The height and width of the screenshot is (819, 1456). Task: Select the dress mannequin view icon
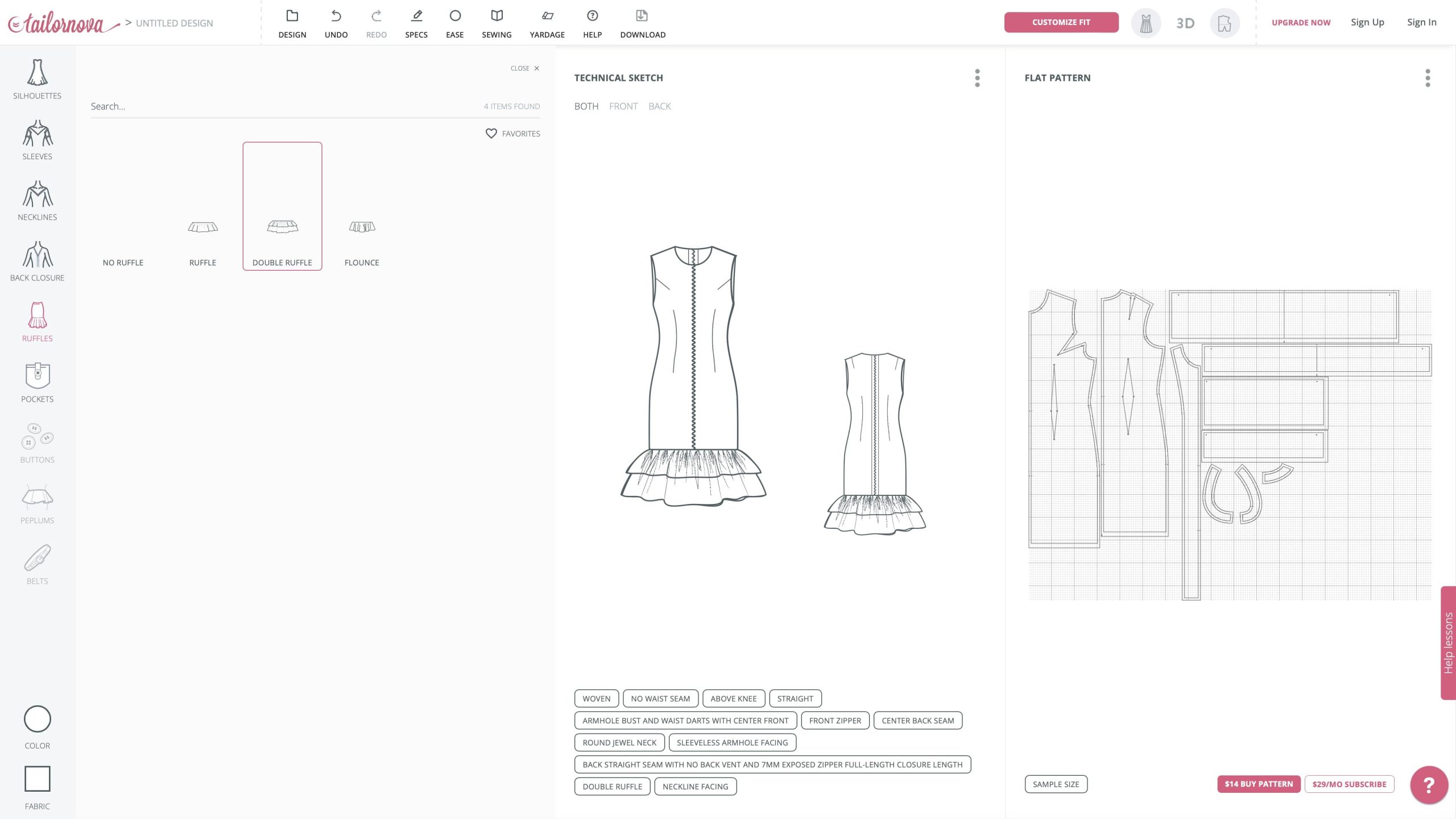[1145, 23]
